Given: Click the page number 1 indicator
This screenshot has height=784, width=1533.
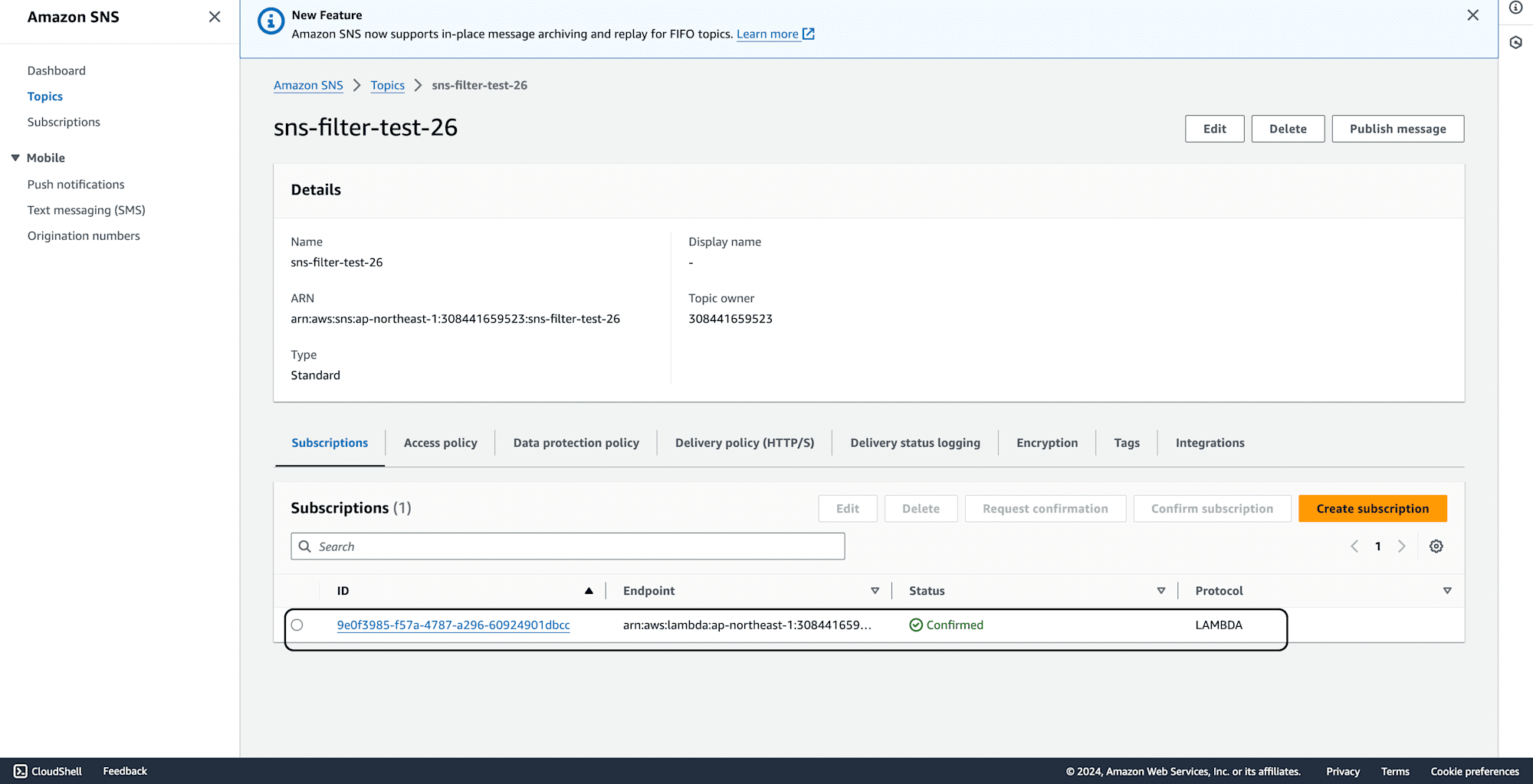Looking at the screenshot, I should tap(1377, 546).
